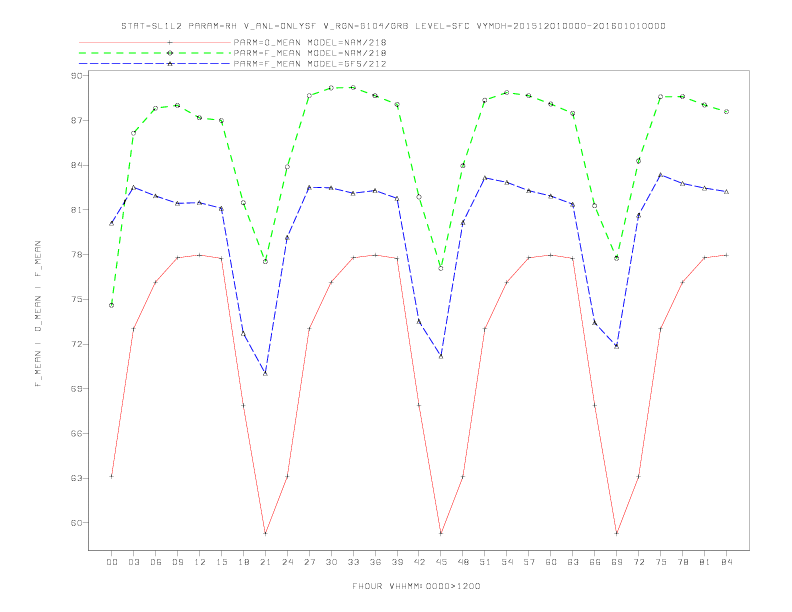
Task: Click x-axis forecast hour label 81
Action: pyautogui.click(x=705, y=562)
